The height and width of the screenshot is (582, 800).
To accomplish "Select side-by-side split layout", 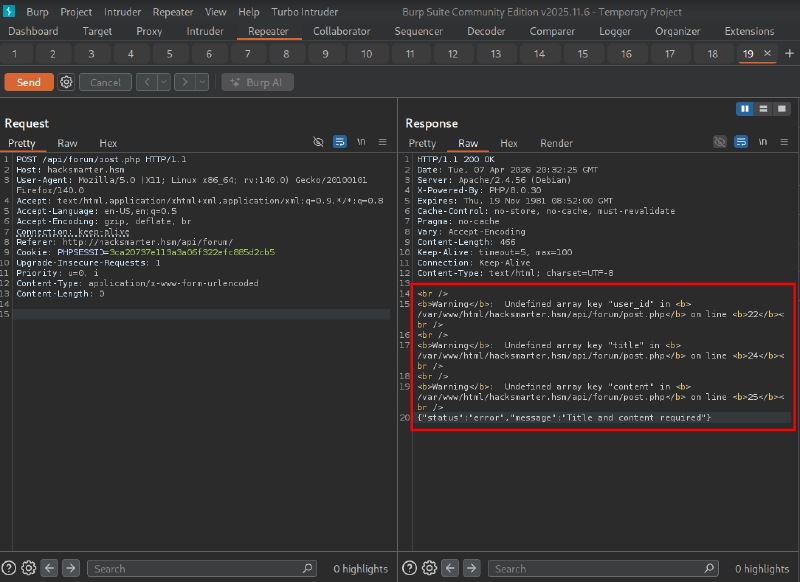I will (745, 109).
